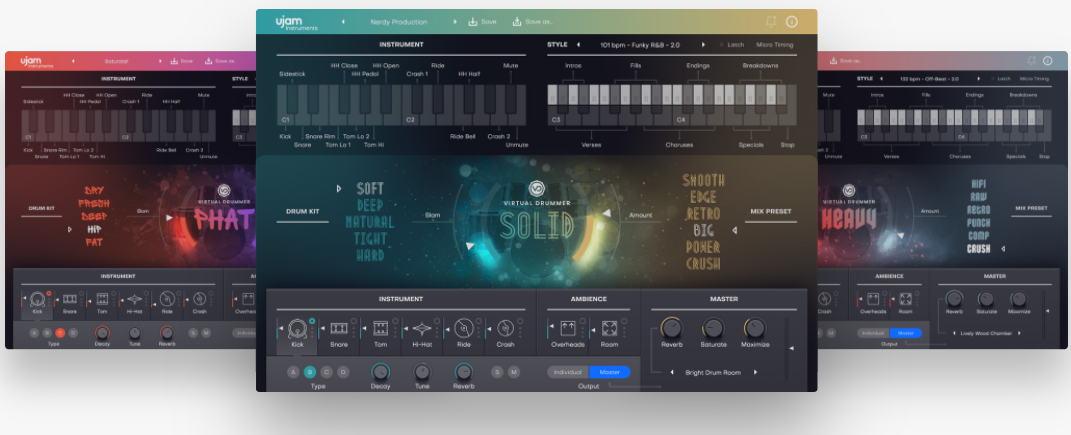
Task: Select the Kick drum icon in SOLID
Action: (x=297, y=328)
